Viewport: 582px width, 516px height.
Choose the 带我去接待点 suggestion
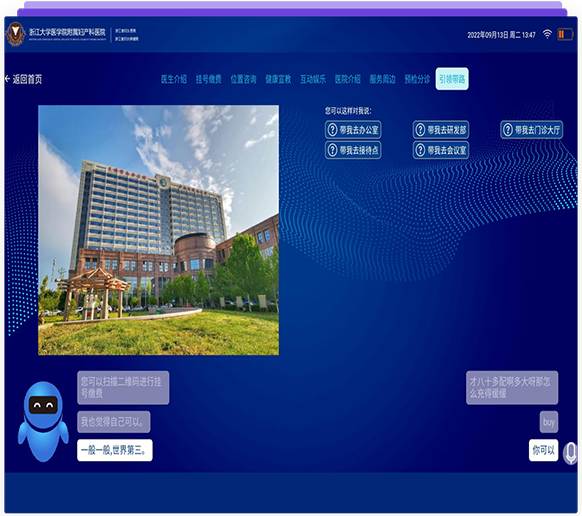[x=353, y=150]
